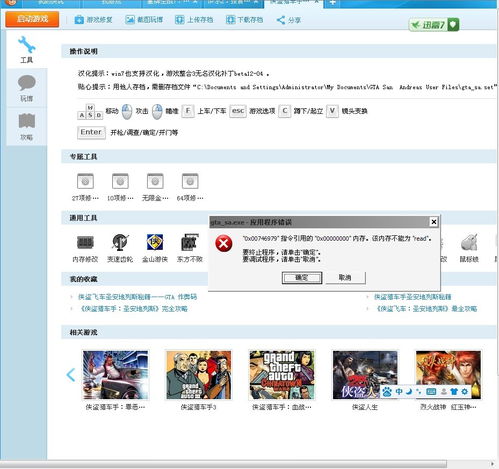Open the 侠盗猎车手：罪恶… game thumbnail

coord(115,375)
